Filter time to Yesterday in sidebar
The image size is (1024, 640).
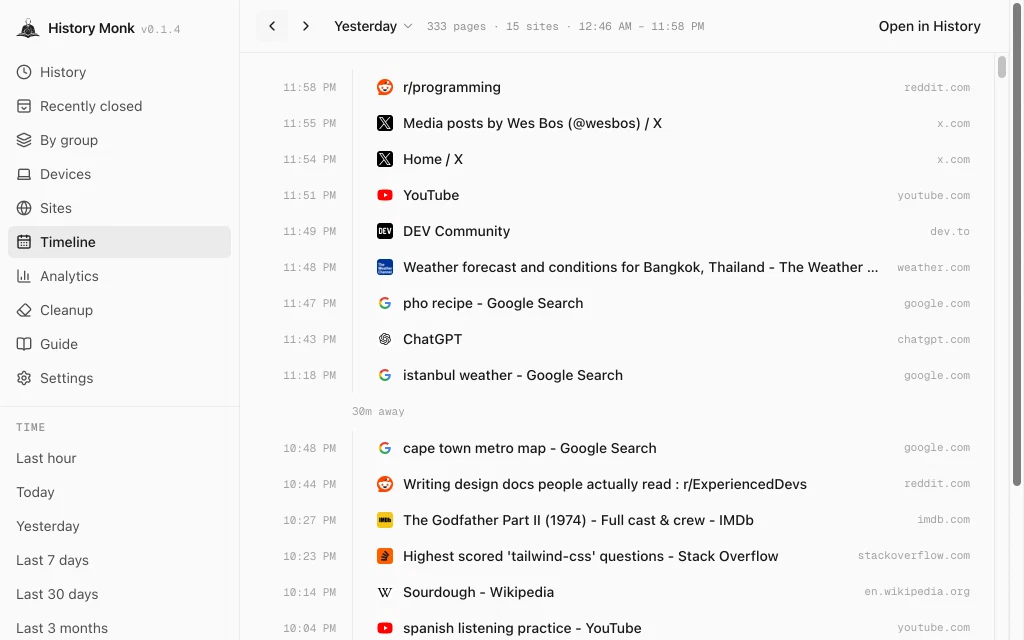48,526
